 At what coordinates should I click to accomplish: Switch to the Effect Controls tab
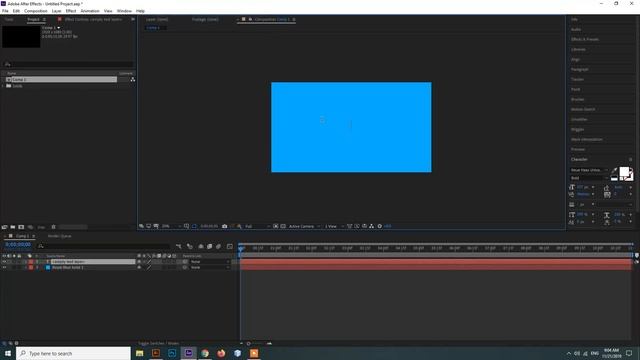click(93, 19)
